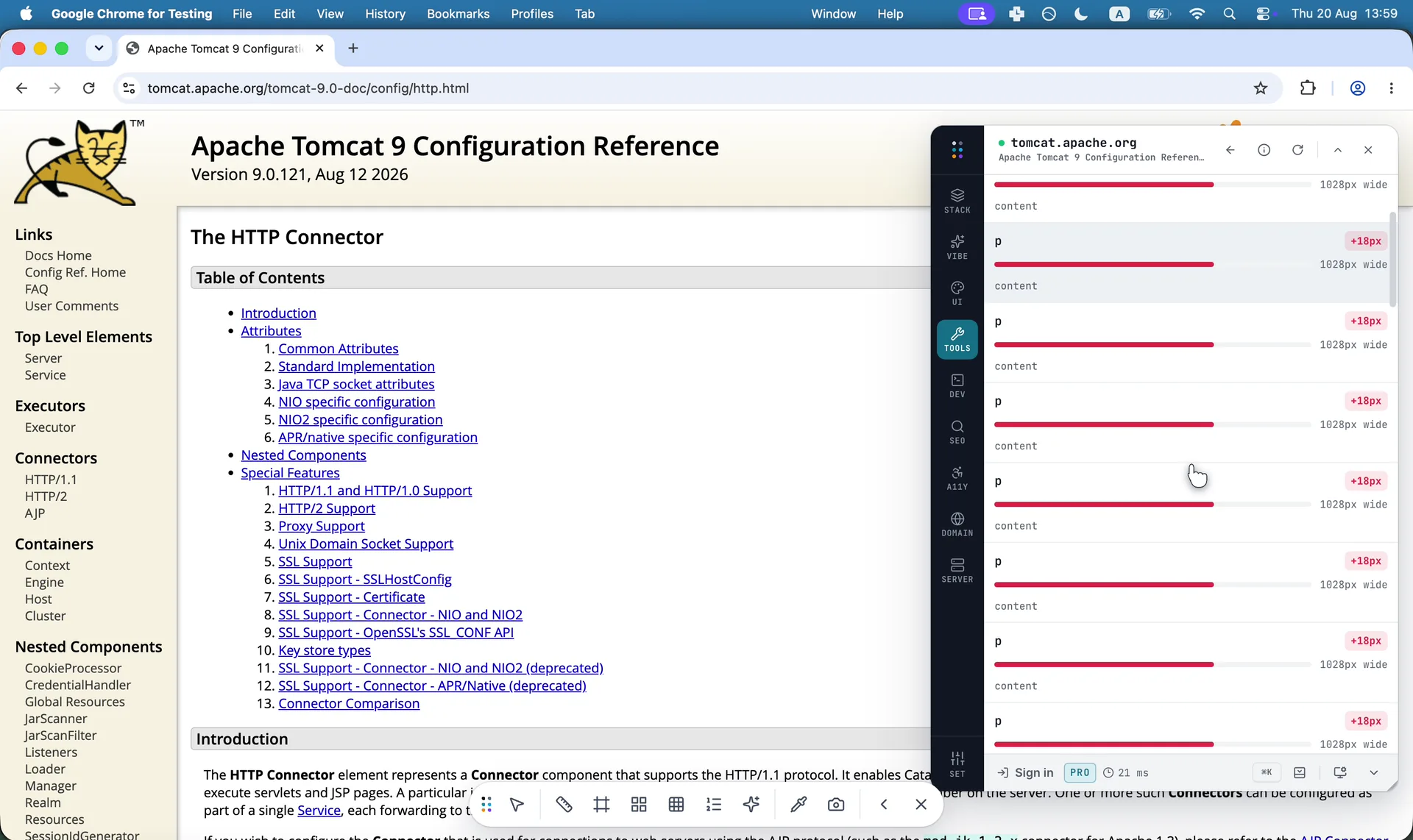Open Chrome profile menu
Viewport: 1413px width, 840px height.
tap(1358, 88)
